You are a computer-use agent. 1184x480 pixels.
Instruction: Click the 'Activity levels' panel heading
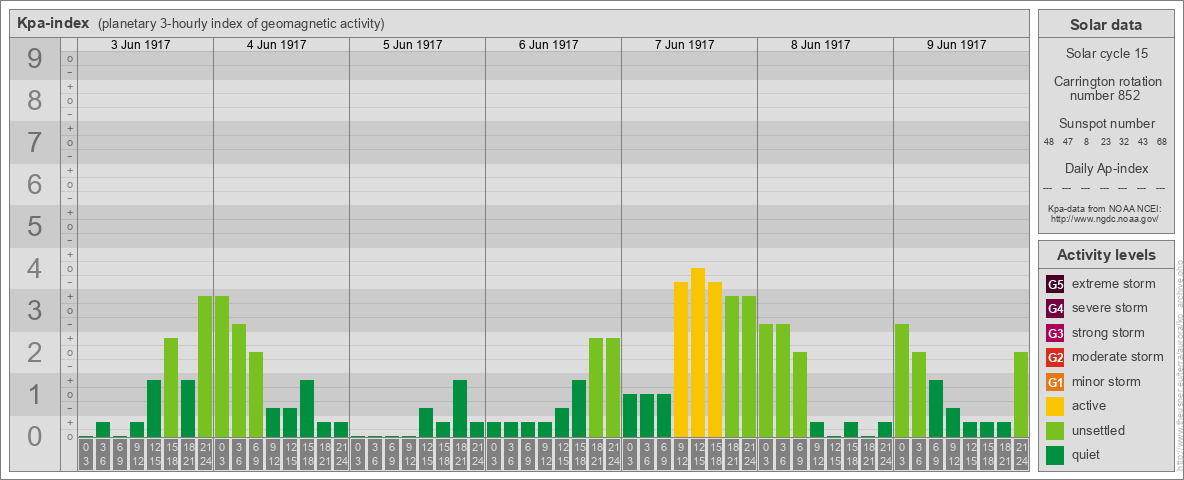pos(1105,255)
